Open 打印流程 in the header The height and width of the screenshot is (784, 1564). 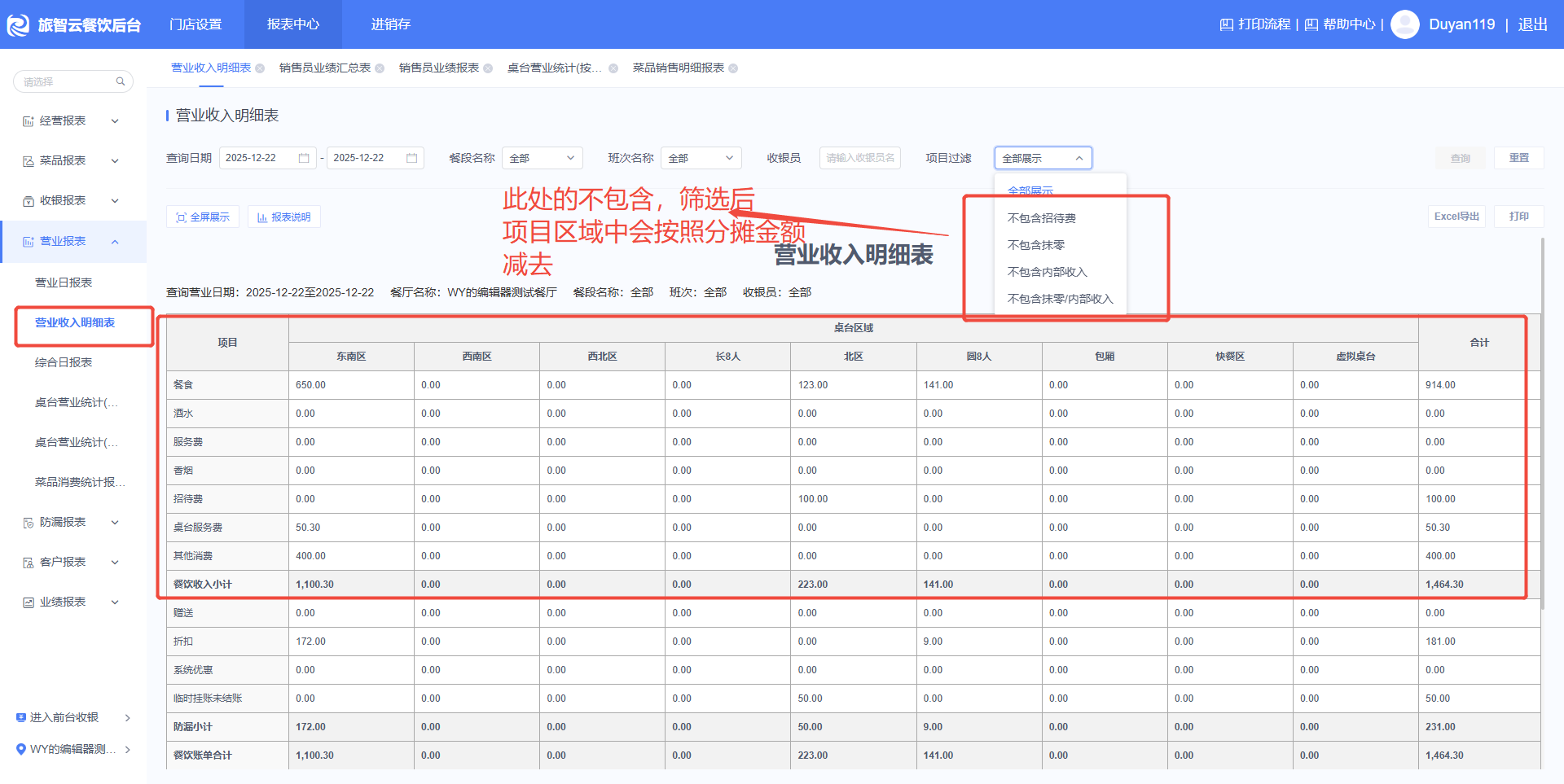point(1254,24)
